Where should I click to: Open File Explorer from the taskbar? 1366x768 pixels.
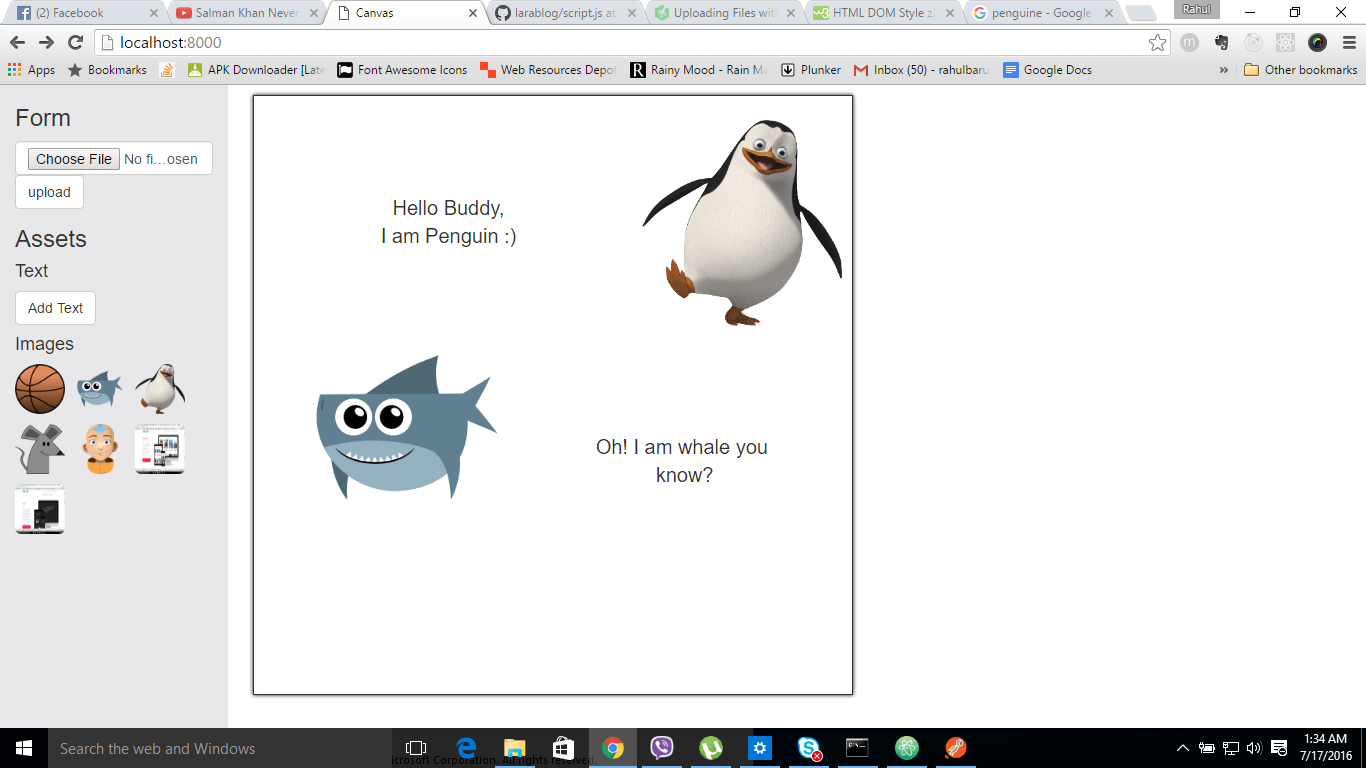pos(515,748)
